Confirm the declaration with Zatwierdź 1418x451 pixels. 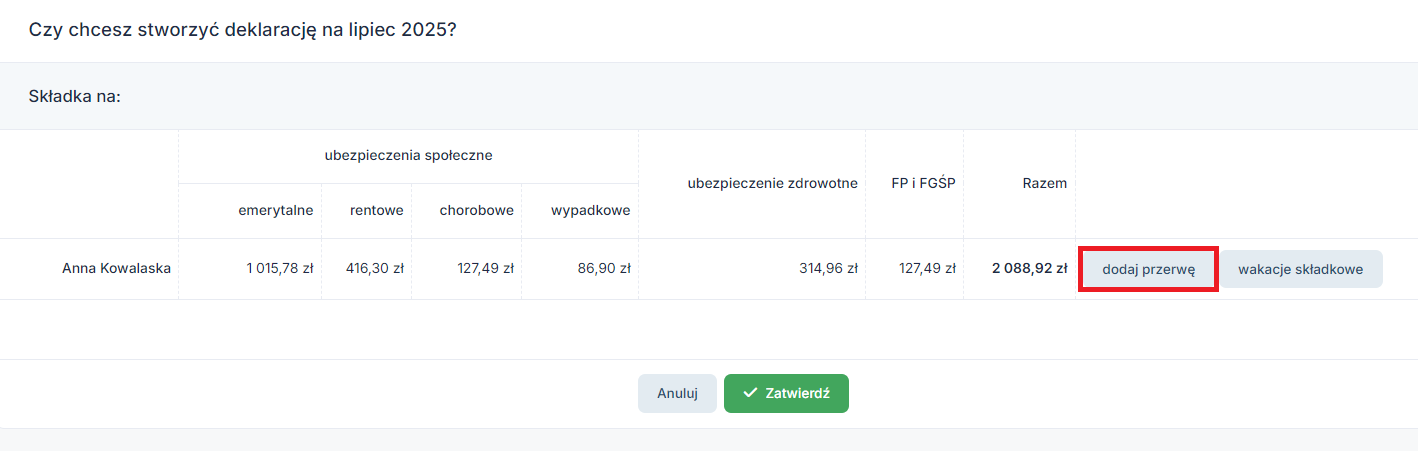click(x=786, y=393)
